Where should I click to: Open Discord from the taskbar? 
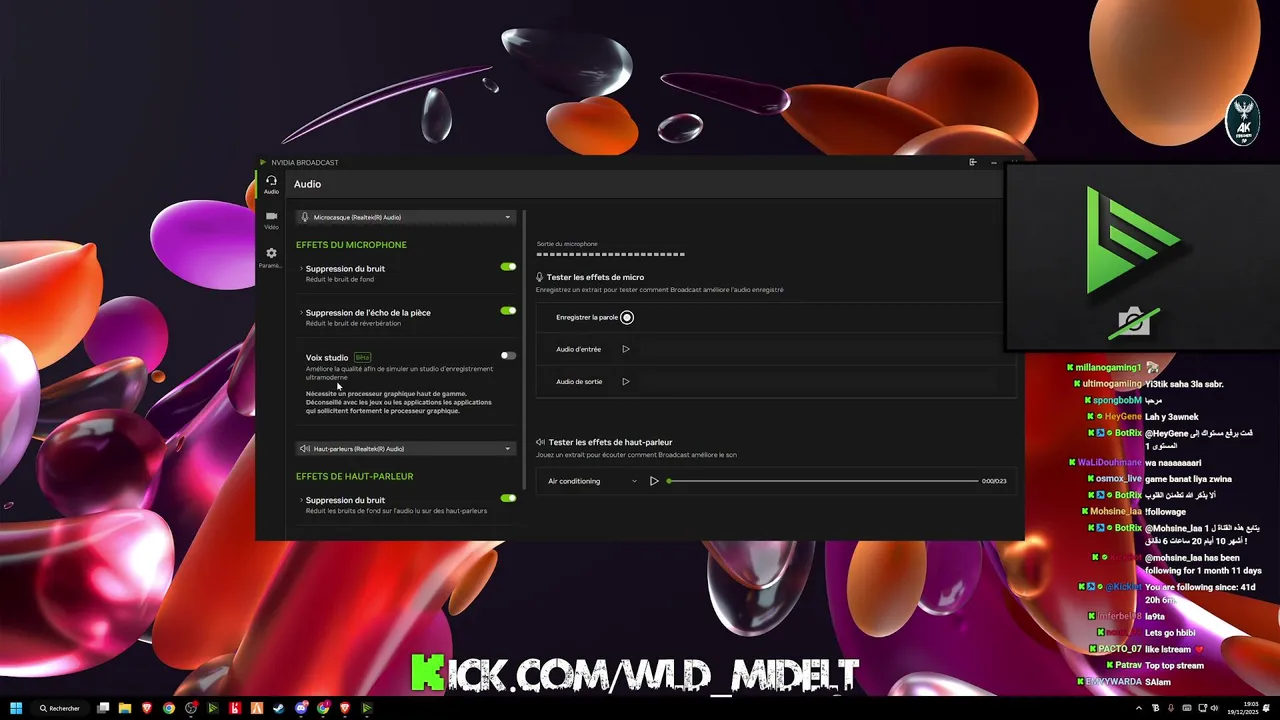point(301,708)
